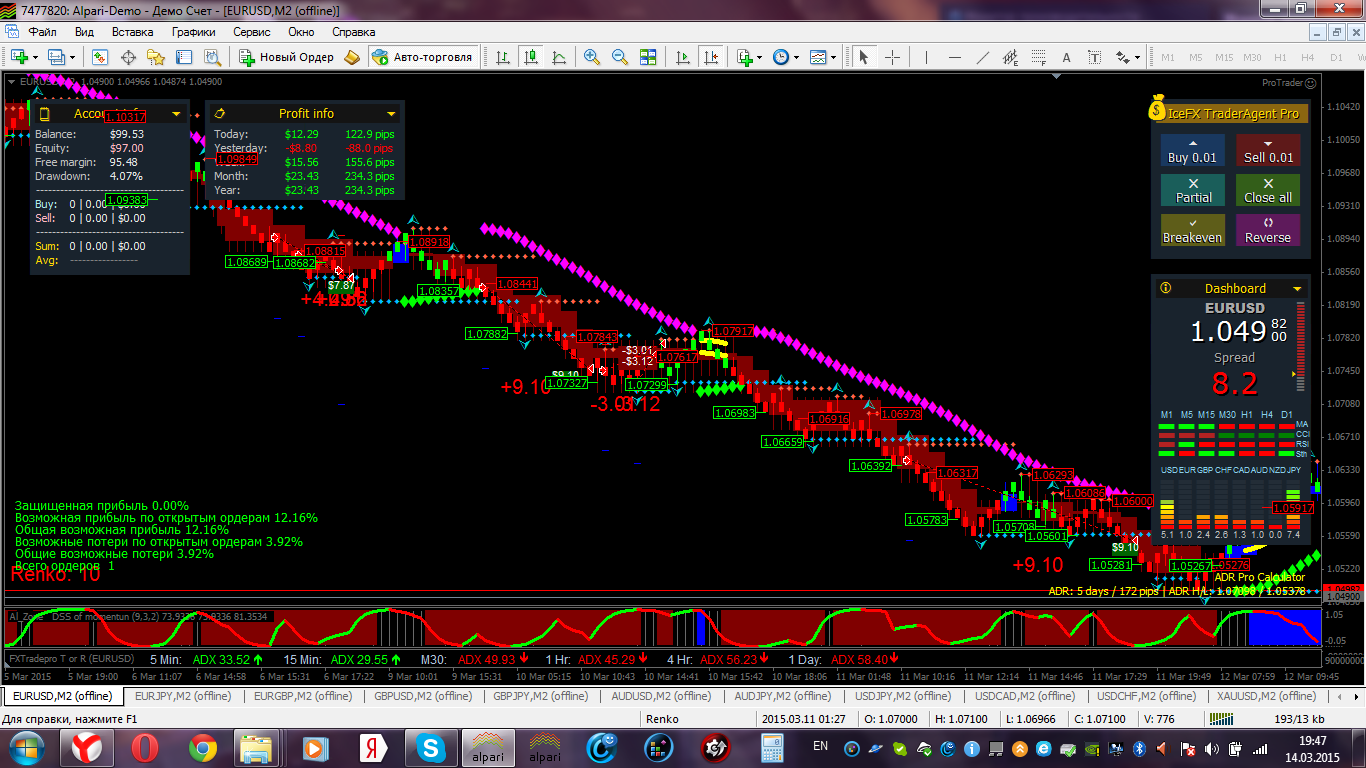Open the Indicators list toolbar icon
Viewport: 1366px width, 768px height.
click(x=744, y=57)
